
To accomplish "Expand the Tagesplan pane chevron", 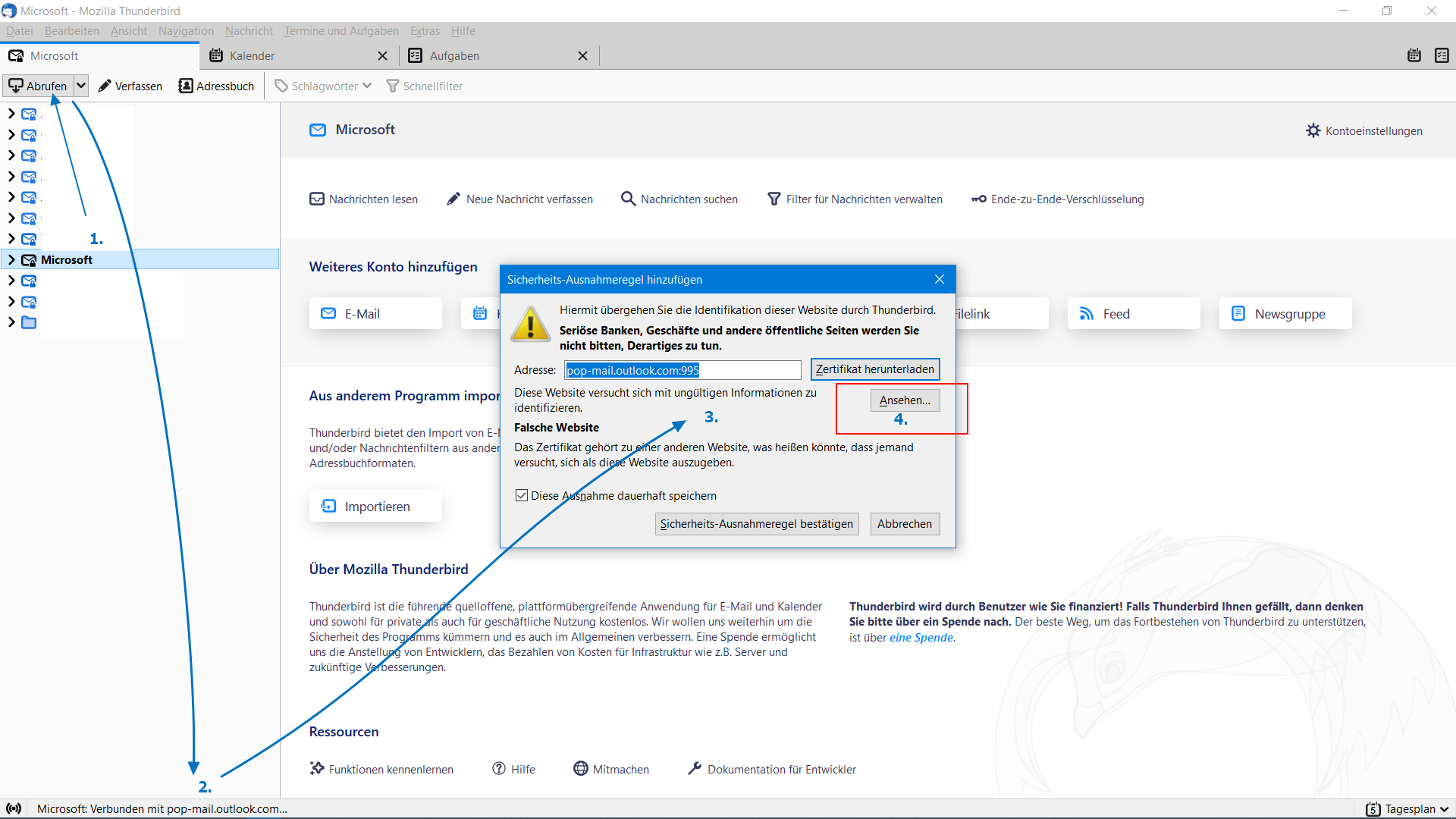I will [x=1444, y=809].
